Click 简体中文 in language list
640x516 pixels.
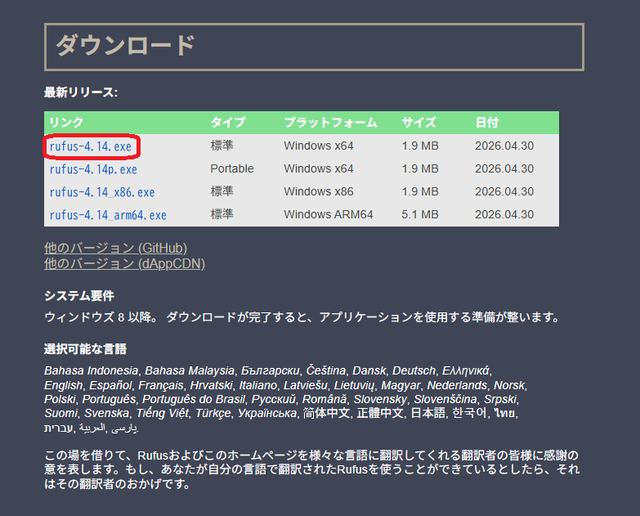click(326, 413)
